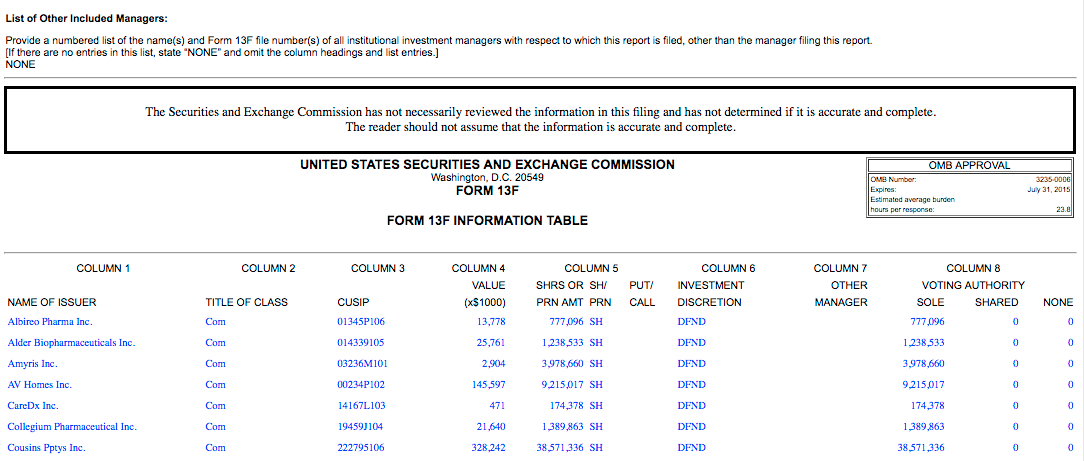
Task: Click CUSIP 00234P102 for AV Homes
Action: [361, 385]
